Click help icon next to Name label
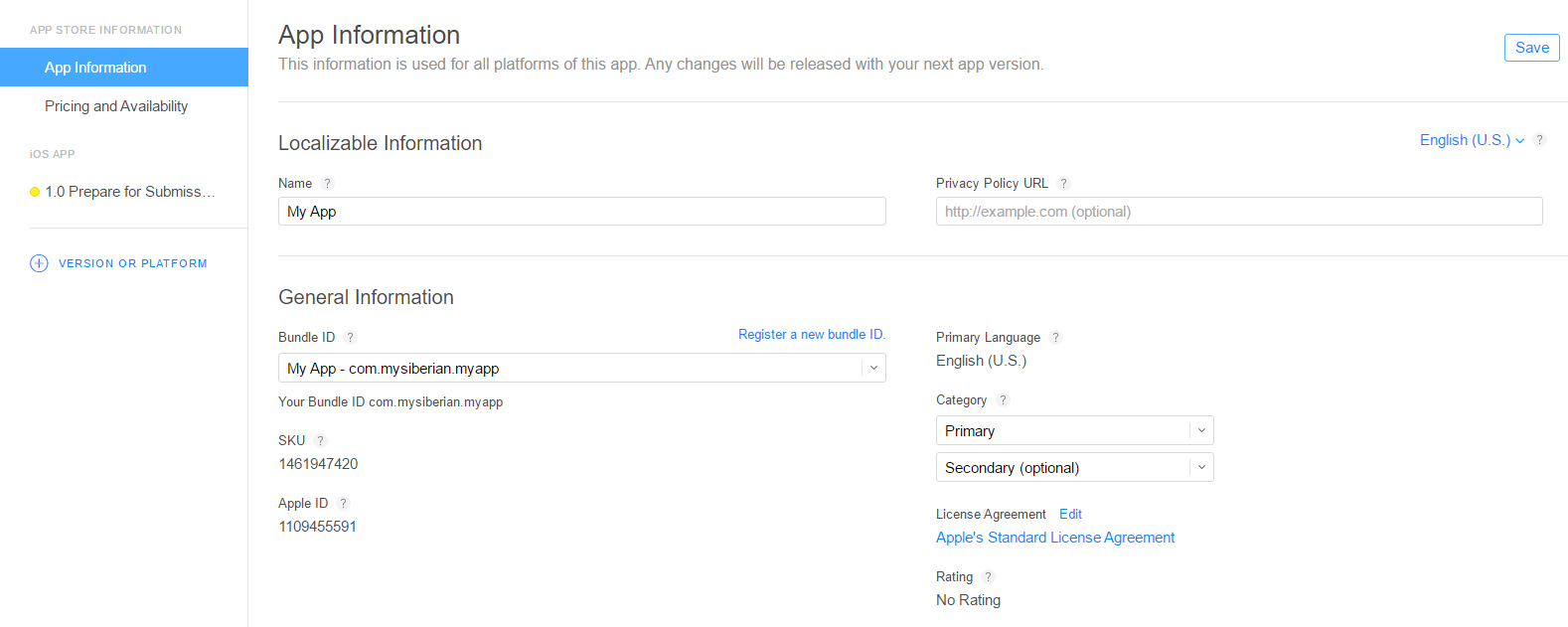 (x=327, y=184)
